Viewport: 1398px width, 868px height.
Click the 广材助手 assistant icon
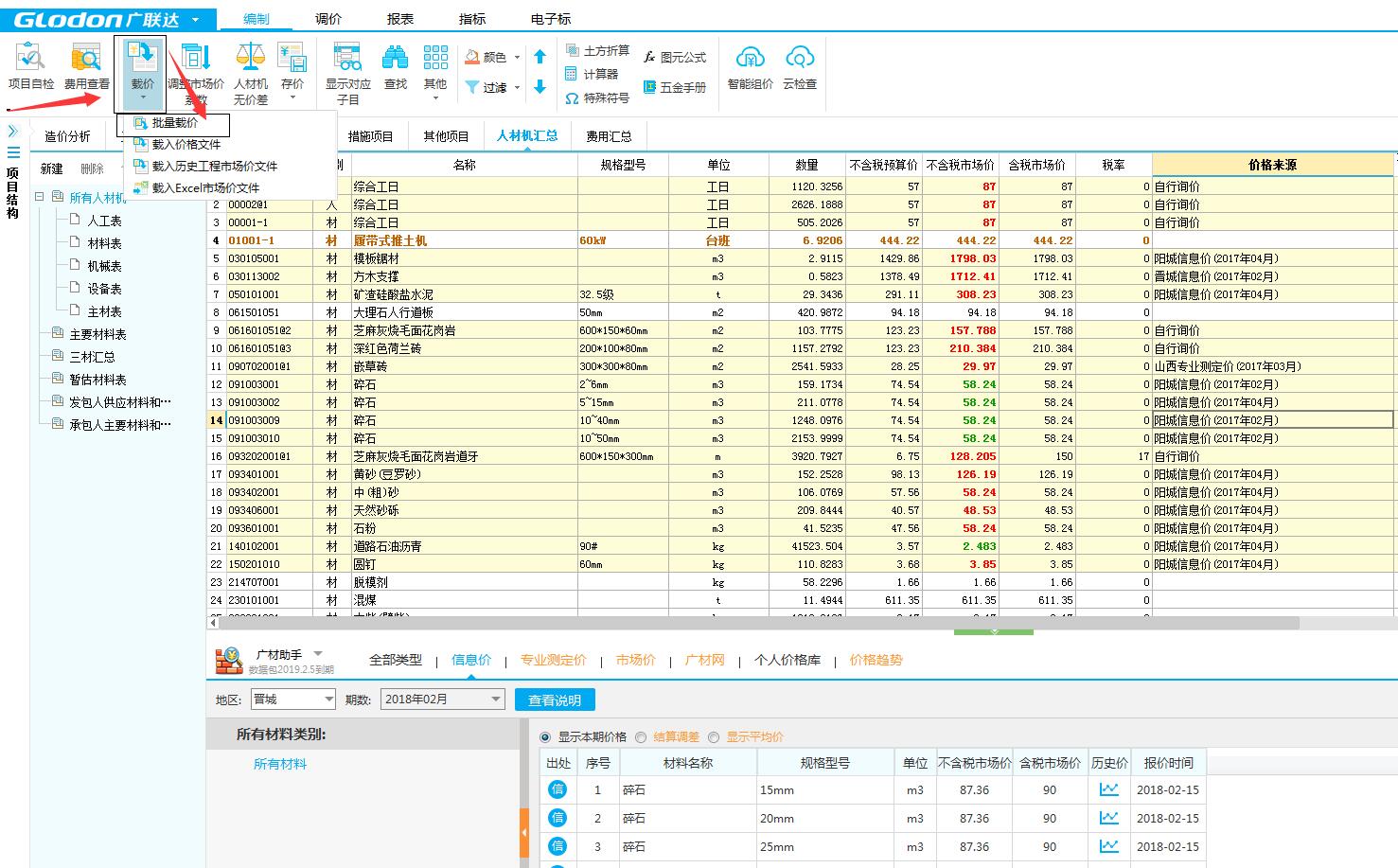228,661
